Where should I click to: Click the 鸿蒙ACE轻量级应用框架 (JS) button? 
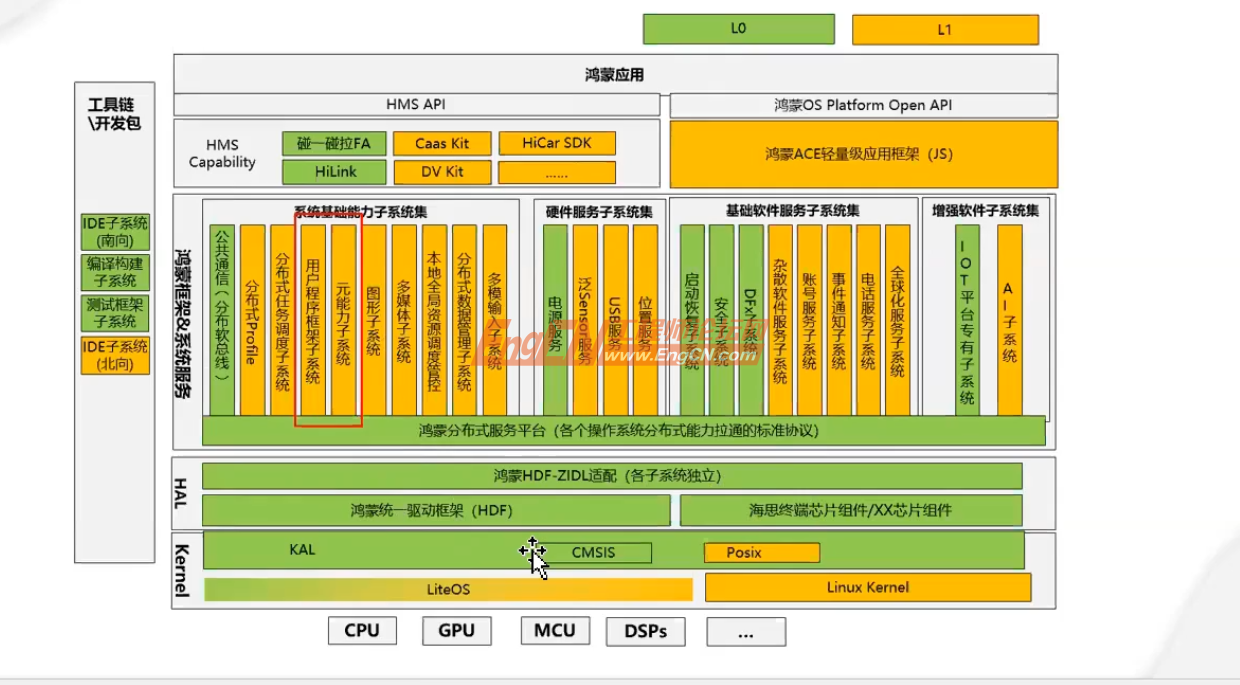pos(860,155)
